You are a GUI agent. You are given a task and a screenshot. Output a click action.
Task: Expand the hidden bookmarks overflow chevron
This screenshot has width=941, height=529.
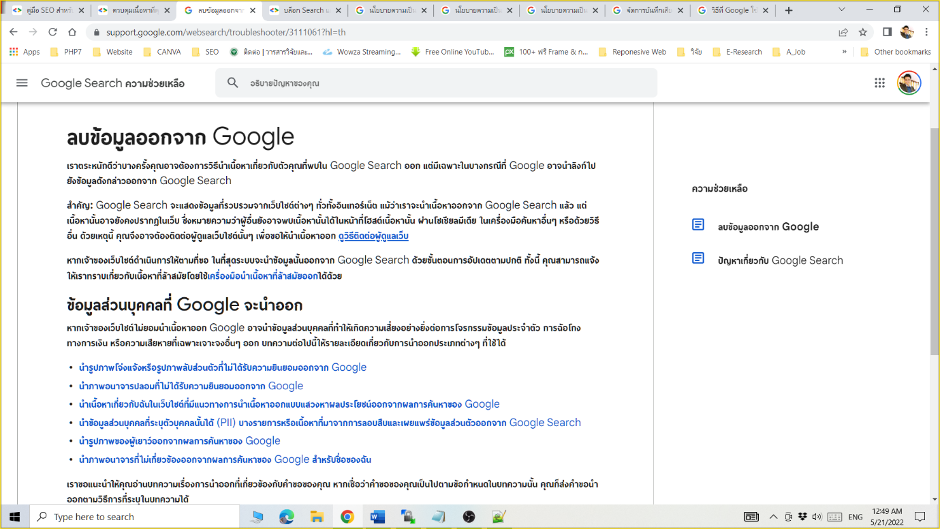845,52
